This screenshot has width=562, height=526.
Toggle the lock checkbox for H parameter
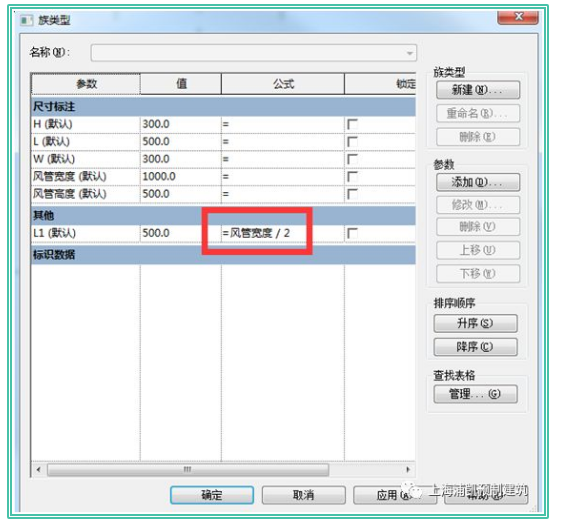pos(352,124)
